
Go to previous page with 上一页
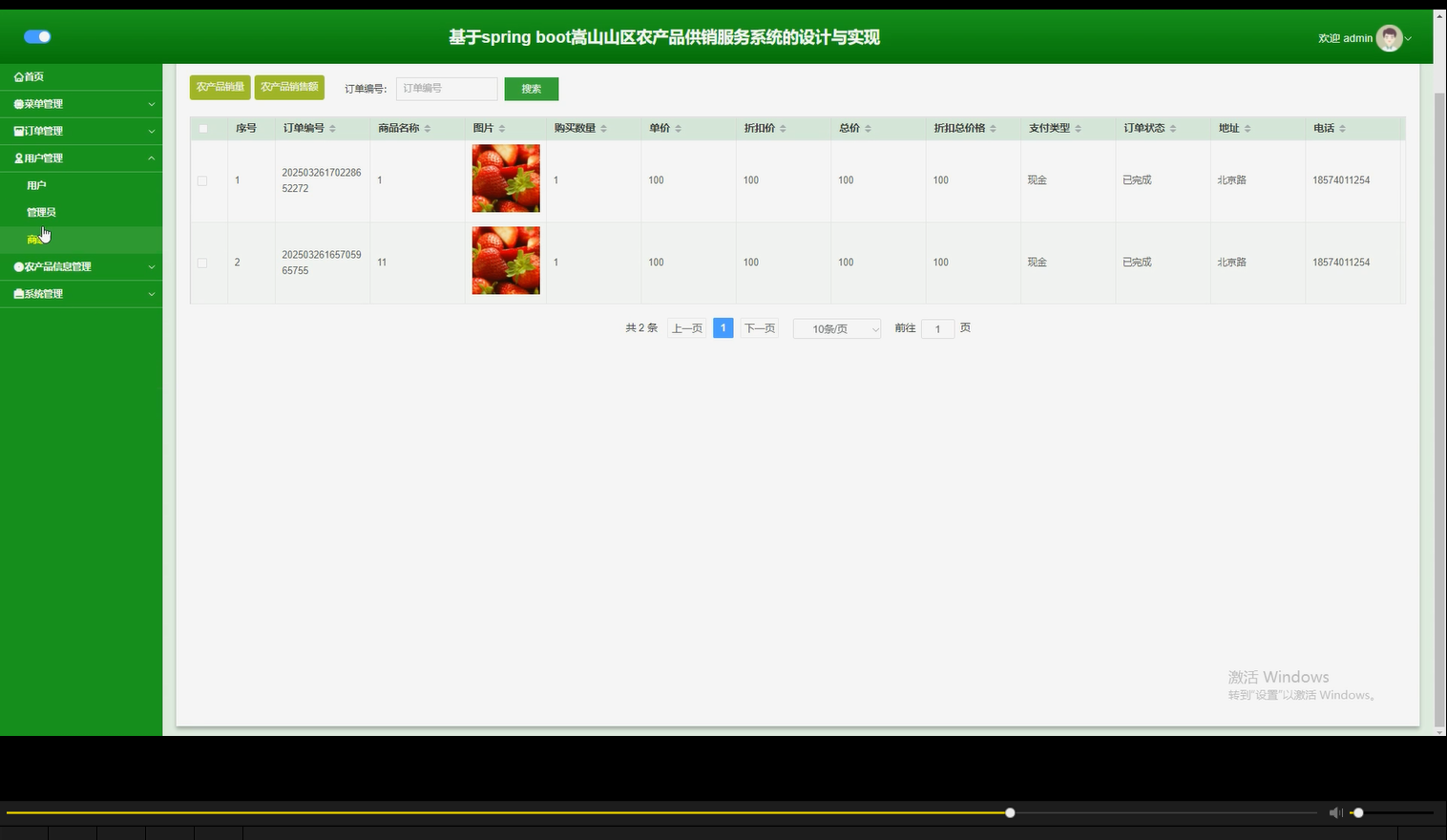[687, 328]
